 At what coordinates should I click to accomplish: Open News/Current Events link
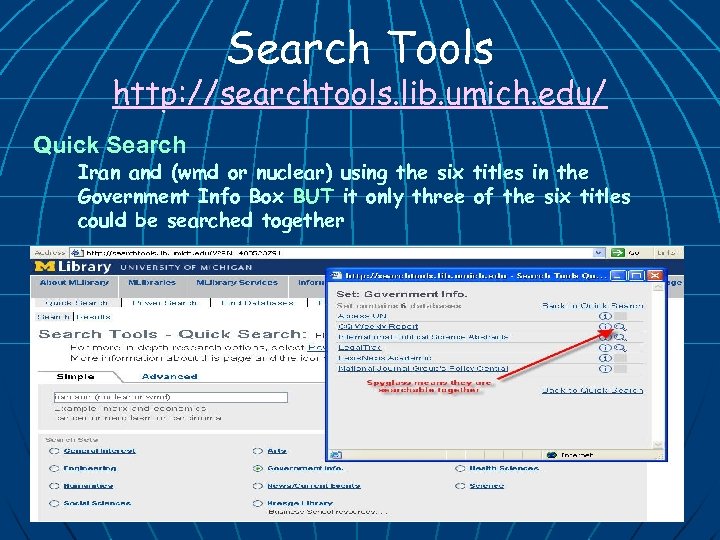pyautogui.click(x=314, y=486)
